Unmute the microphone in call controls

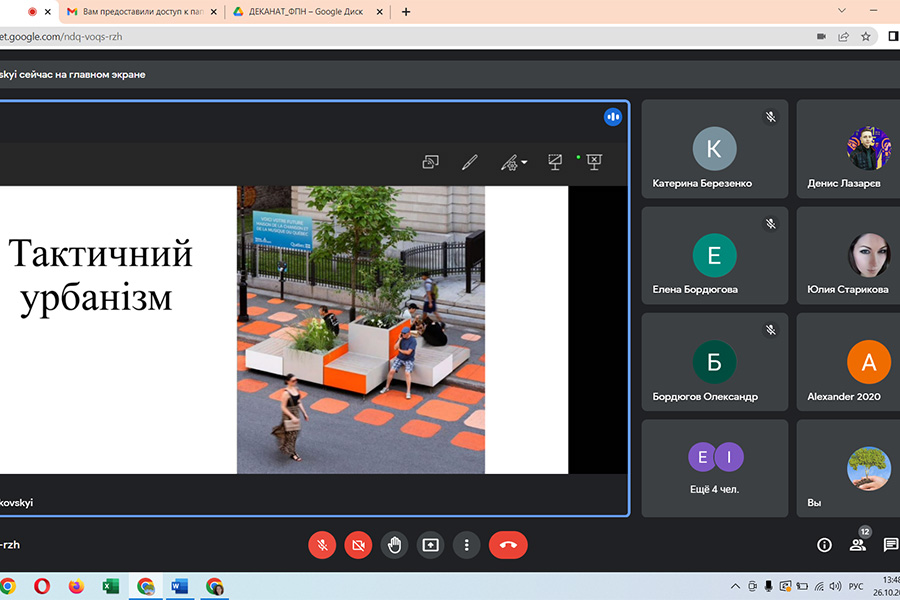click(x=322, y=545)
